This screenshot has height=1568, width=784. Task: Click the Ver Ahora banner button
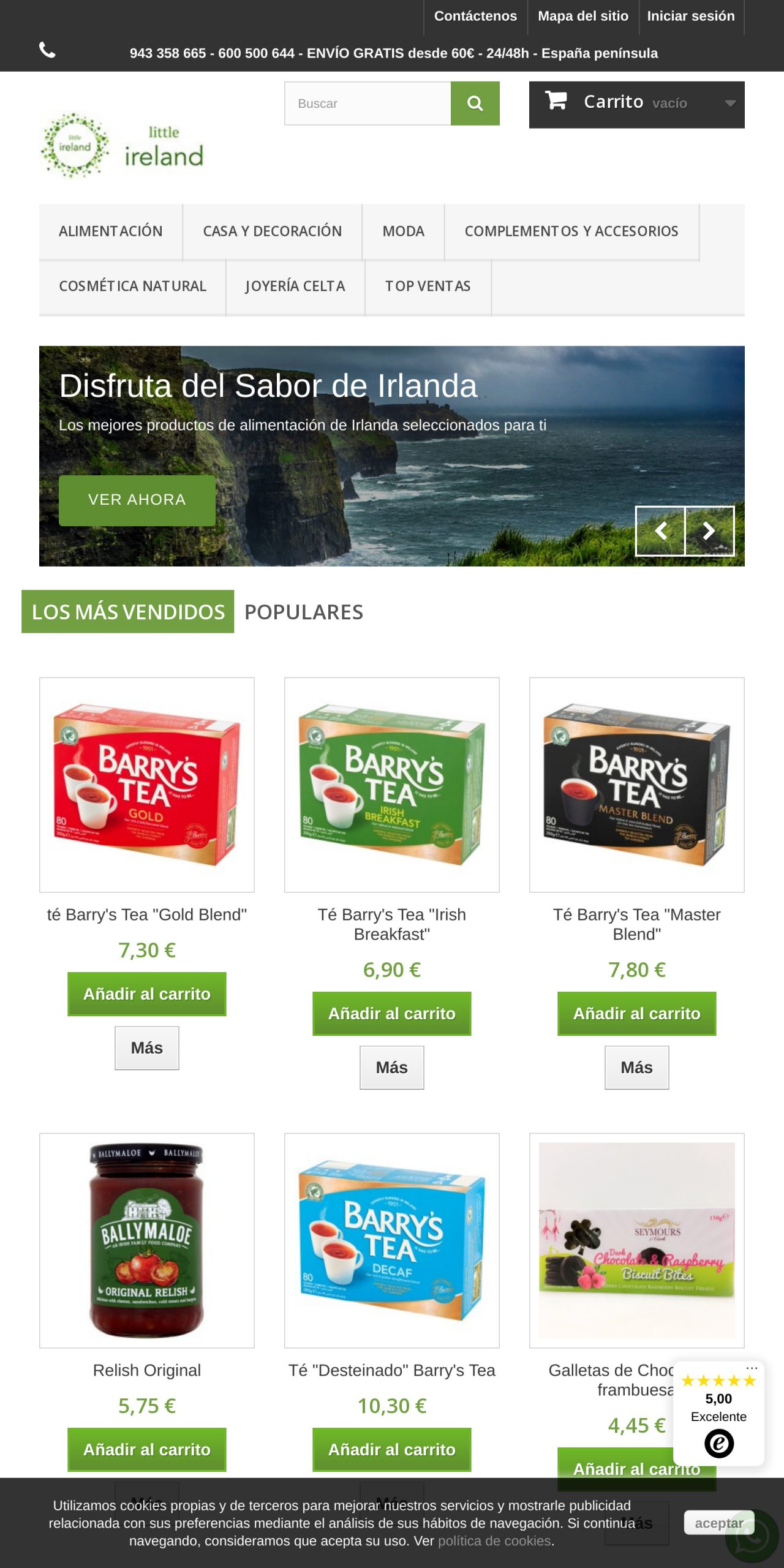[x=137, y=500]
